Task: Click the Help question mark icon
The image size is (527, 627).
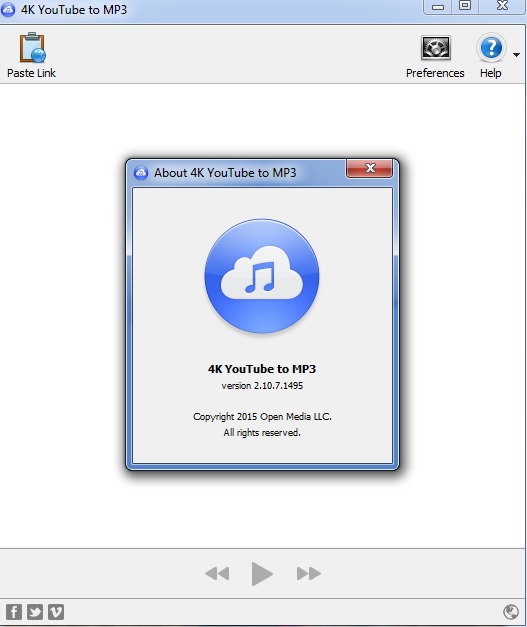Action: (x=491, y=48)
